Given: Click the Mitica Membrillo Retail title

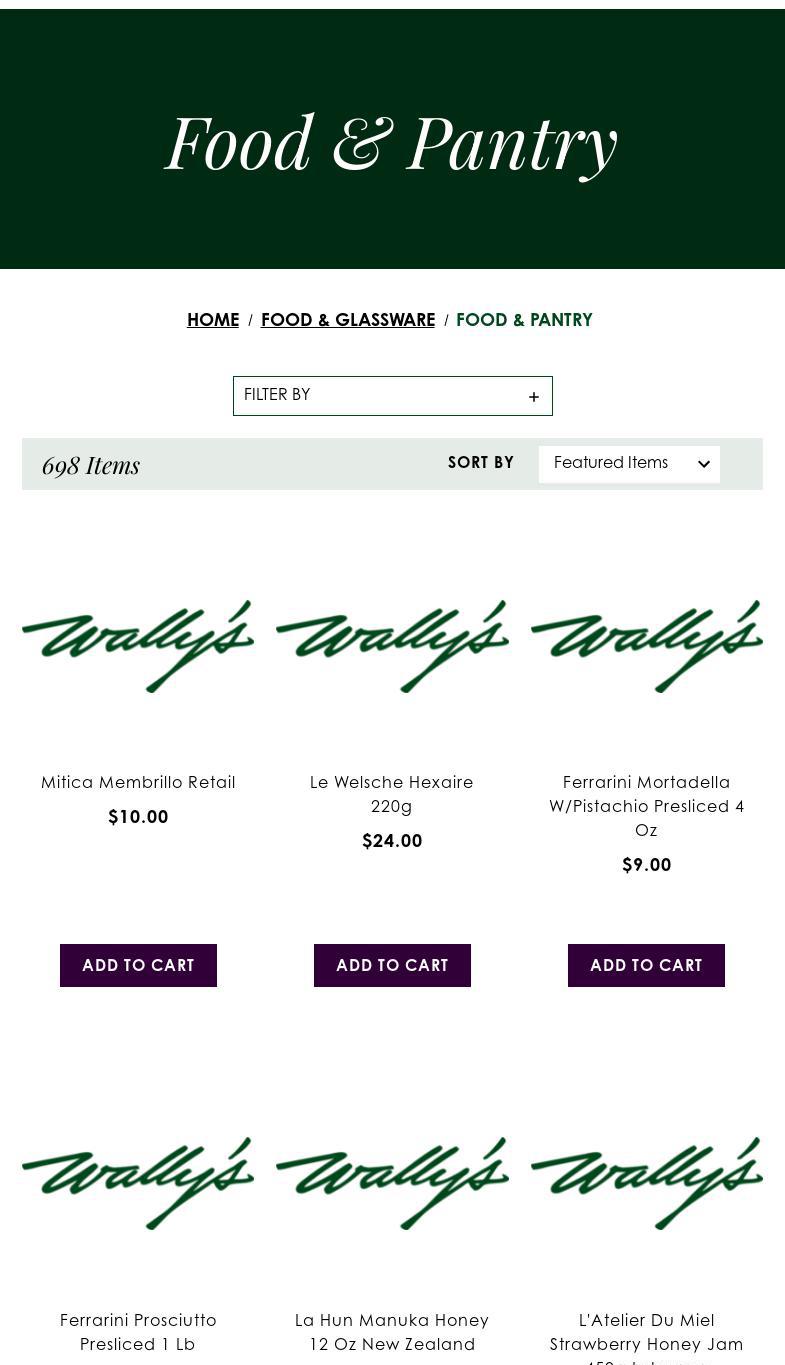Looking at the screenshot, I should pos(138,783).
